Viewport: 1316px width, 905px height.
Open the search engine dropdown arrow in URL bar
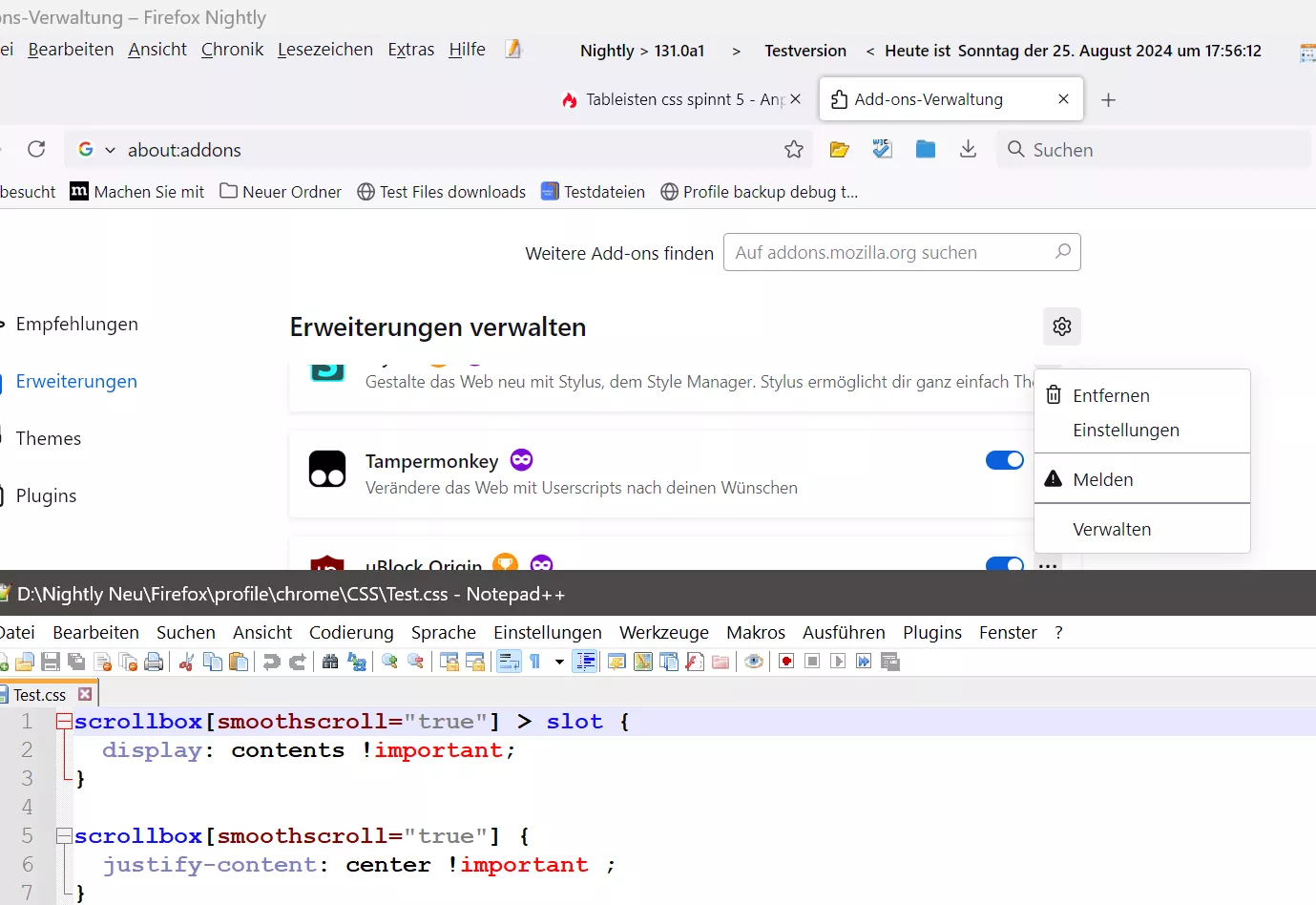click(x=110, y=150)
